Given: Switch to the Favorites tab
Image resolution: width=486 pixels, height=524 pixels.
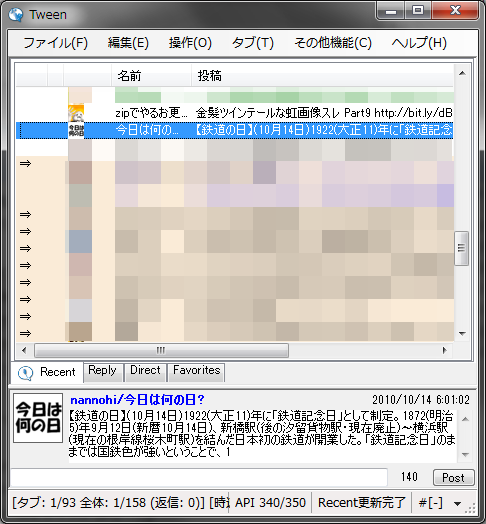Looking at the screenshot, I should [x=197, y=372].
